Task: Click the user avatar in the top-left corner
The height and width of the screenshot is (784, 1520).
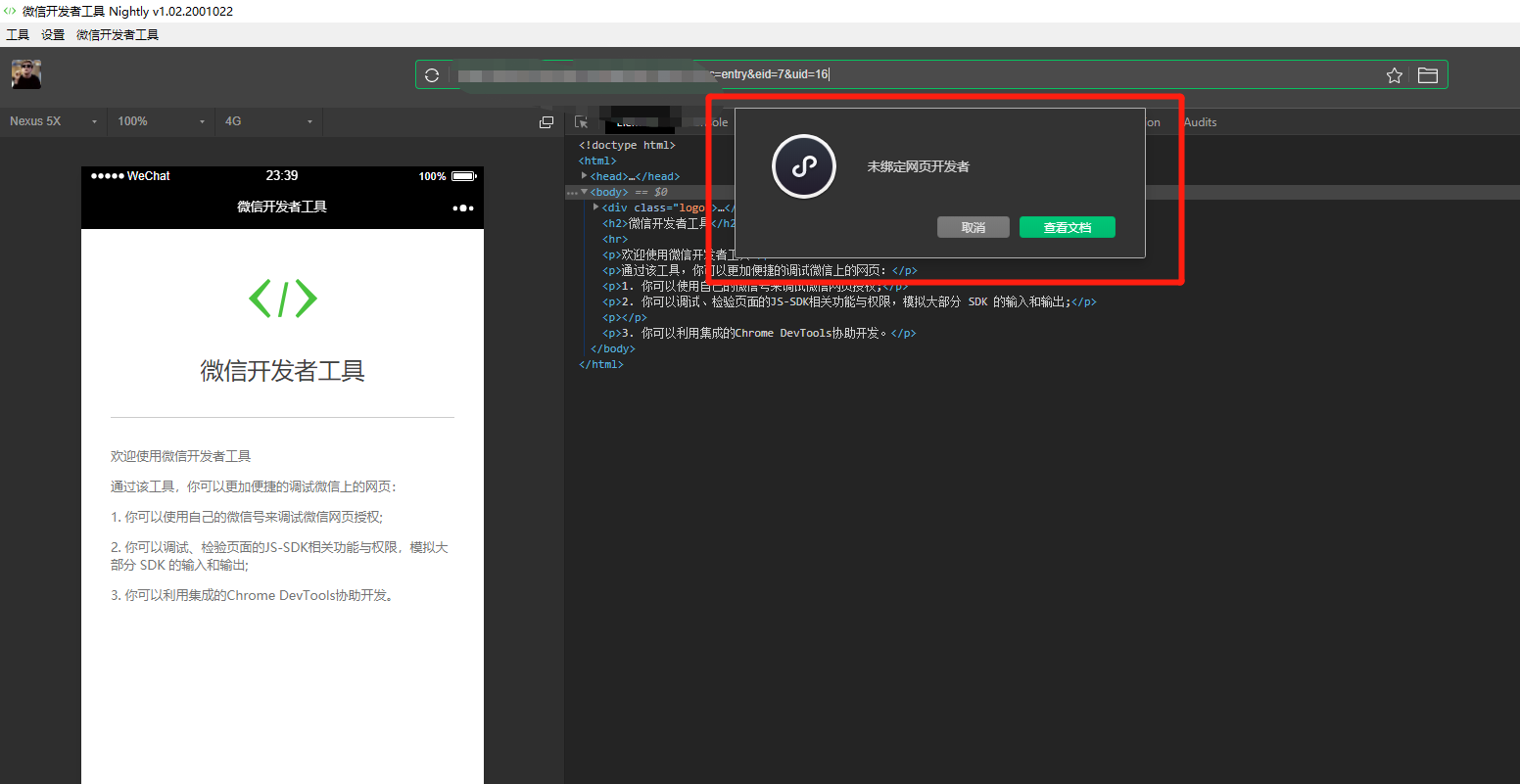Action: click(26, 74)
